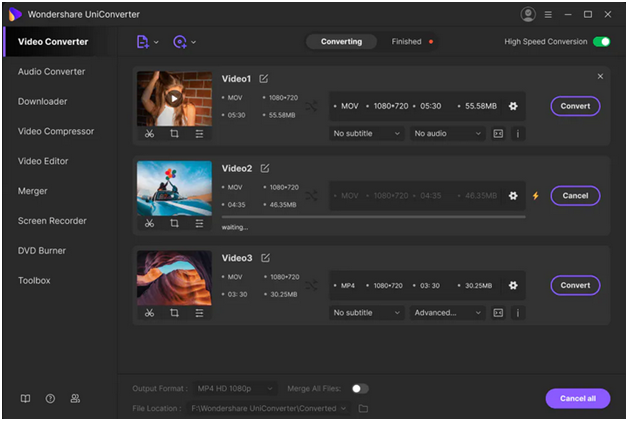Open Video2 output settings gear
Viewport: 628px width, 421px height.
513,196
